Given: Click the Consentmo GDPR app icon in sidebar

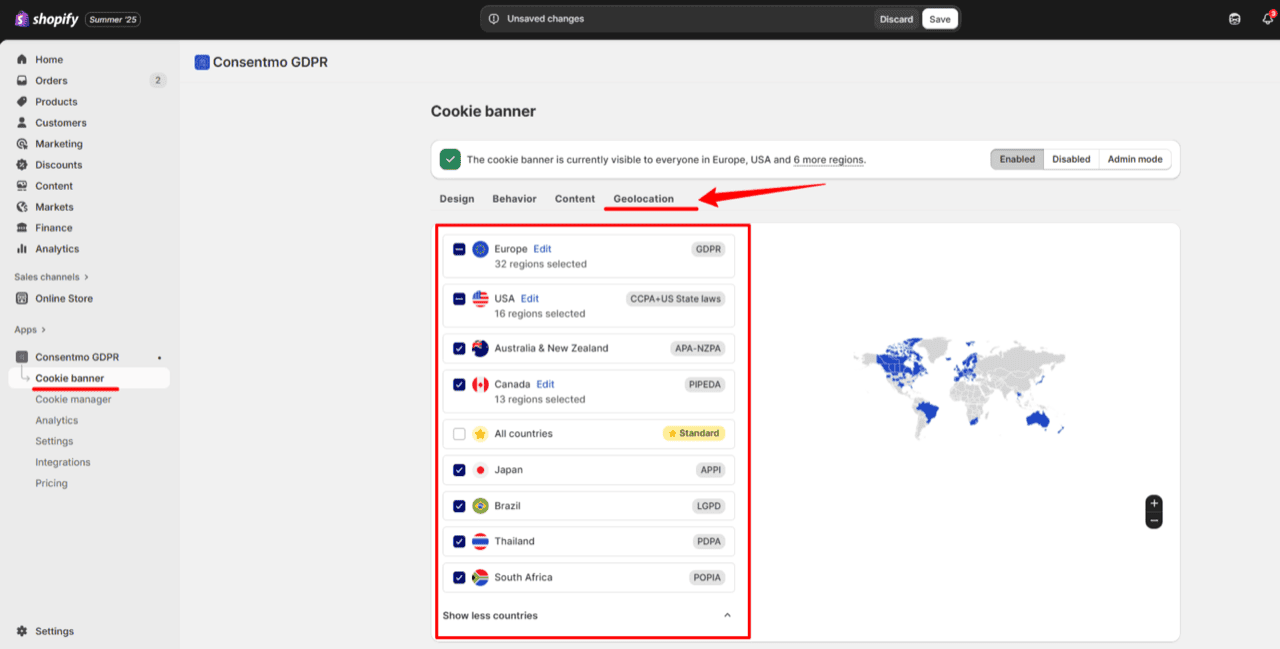Looking at the screenshot, I should coord(22,357).
